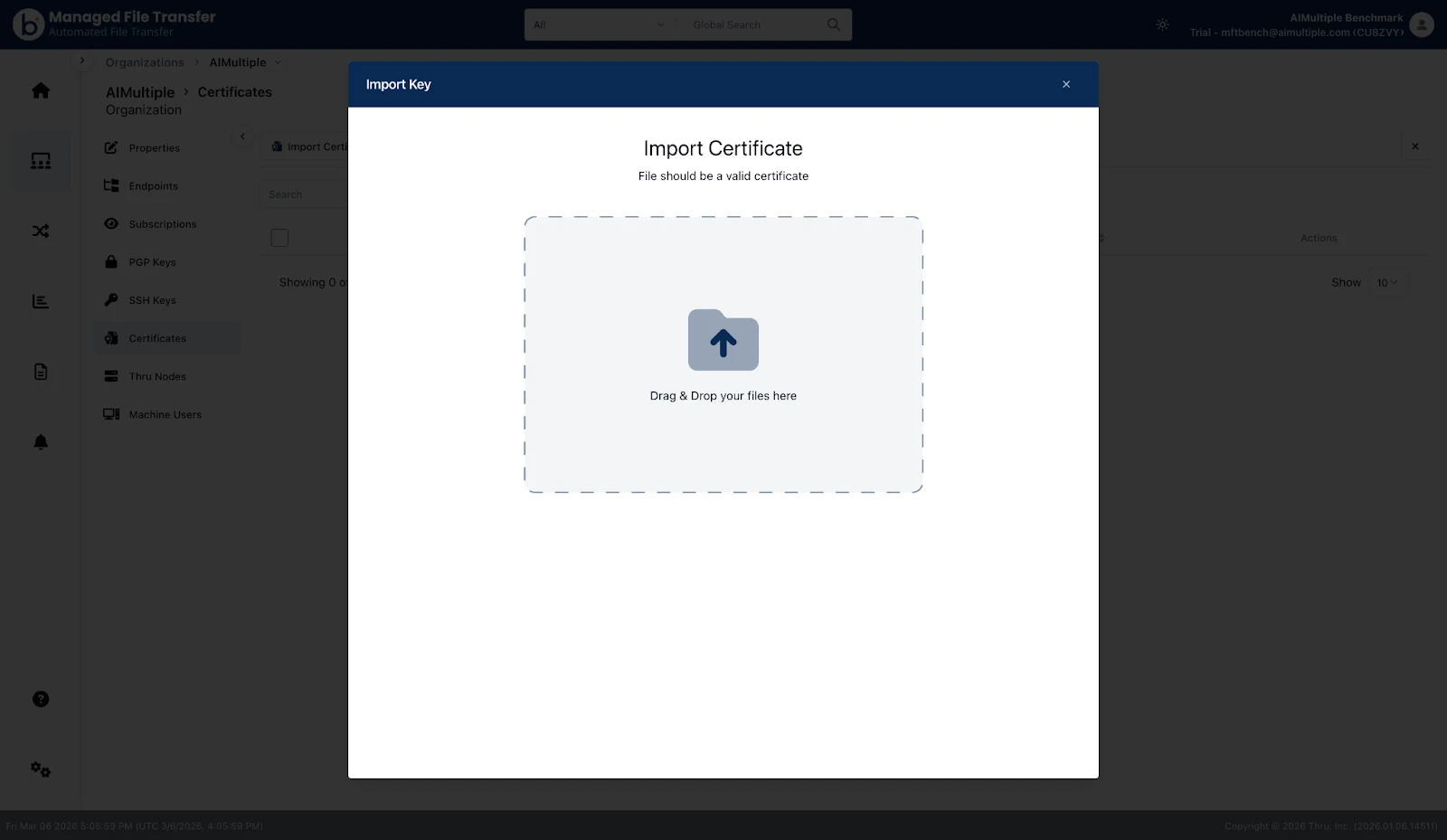This screenshot has height=840, width=1447.
Task: Open the shuffle flows icon in left rail
Action: click(41, 231)
